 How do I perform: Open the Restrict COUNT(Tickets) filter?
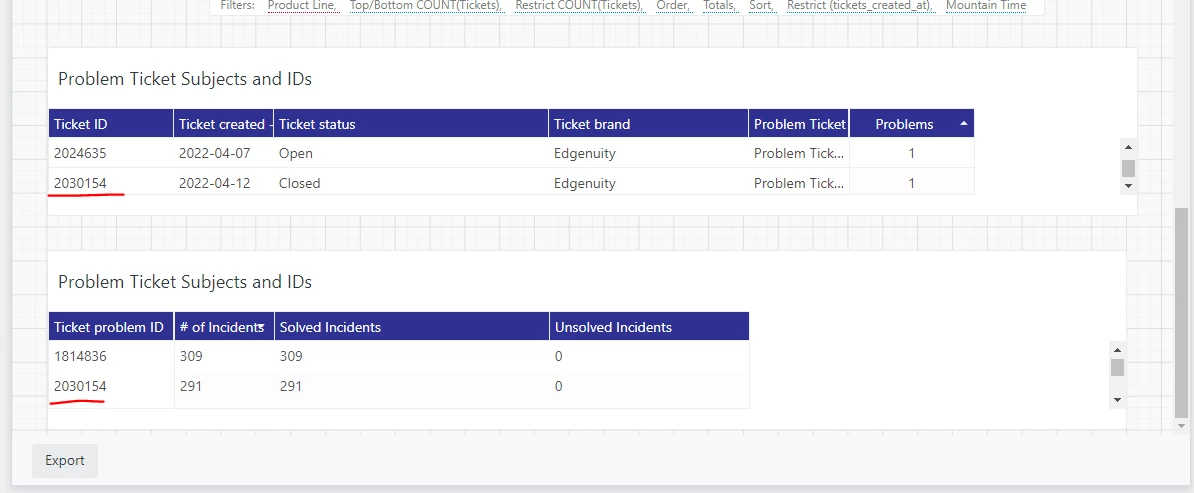pyautogui.click(x=579, y=5)
